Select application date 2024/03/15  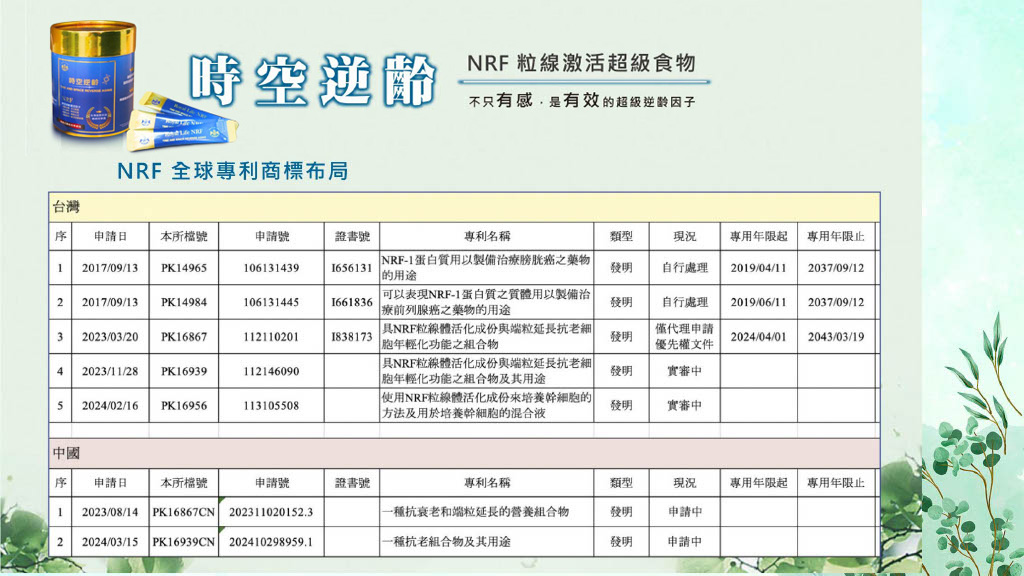110,542
